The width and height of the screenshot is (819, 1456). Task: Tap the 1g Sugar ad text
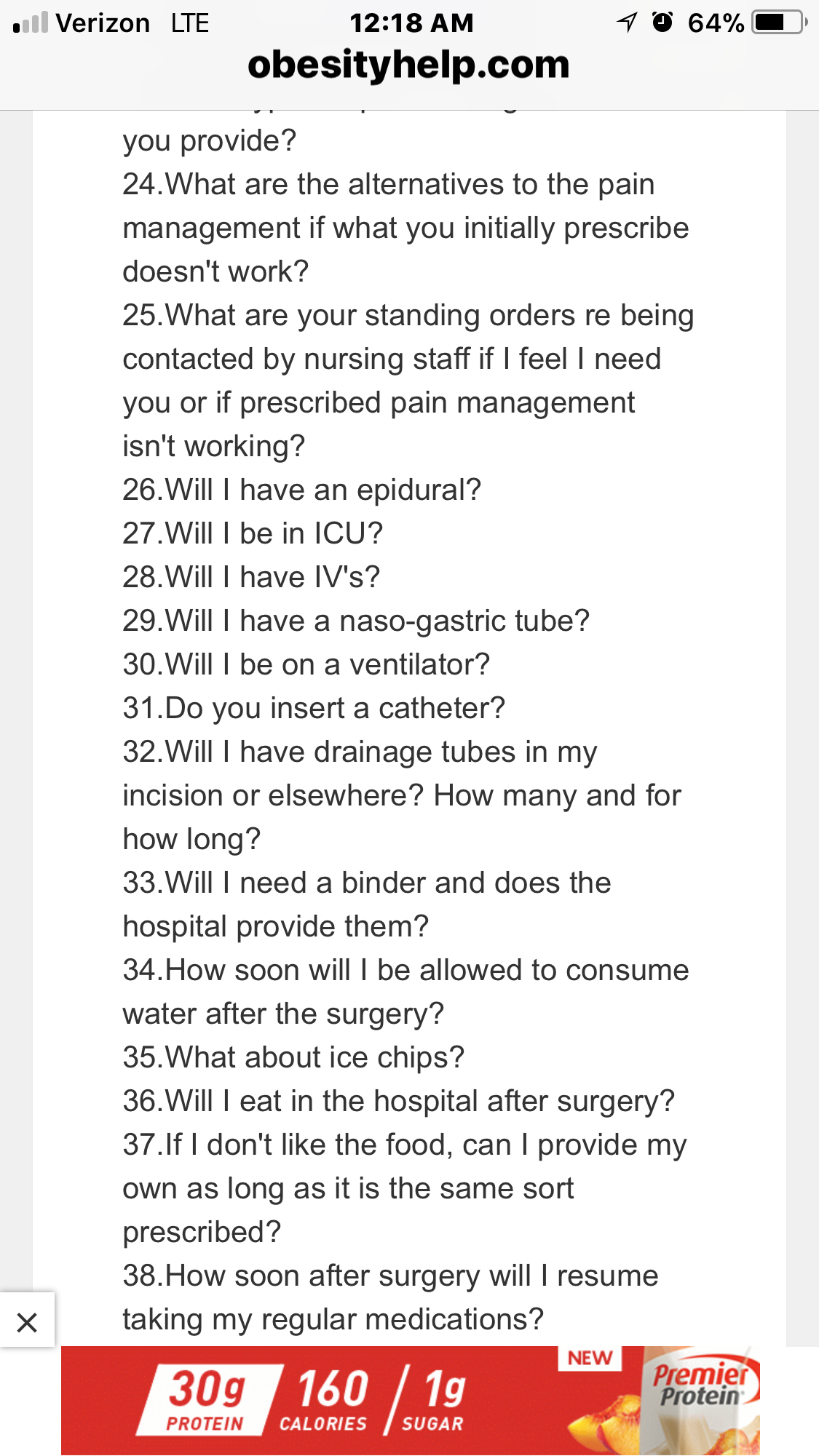click(x=433, y=1400)
